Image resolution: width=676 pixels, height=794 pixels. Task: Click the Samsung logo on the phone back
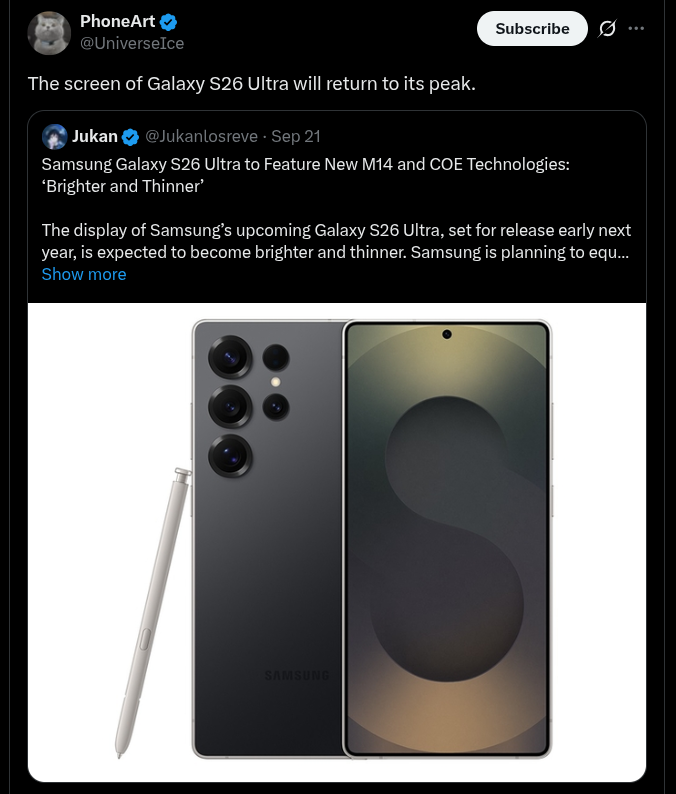tap(296, 676)
